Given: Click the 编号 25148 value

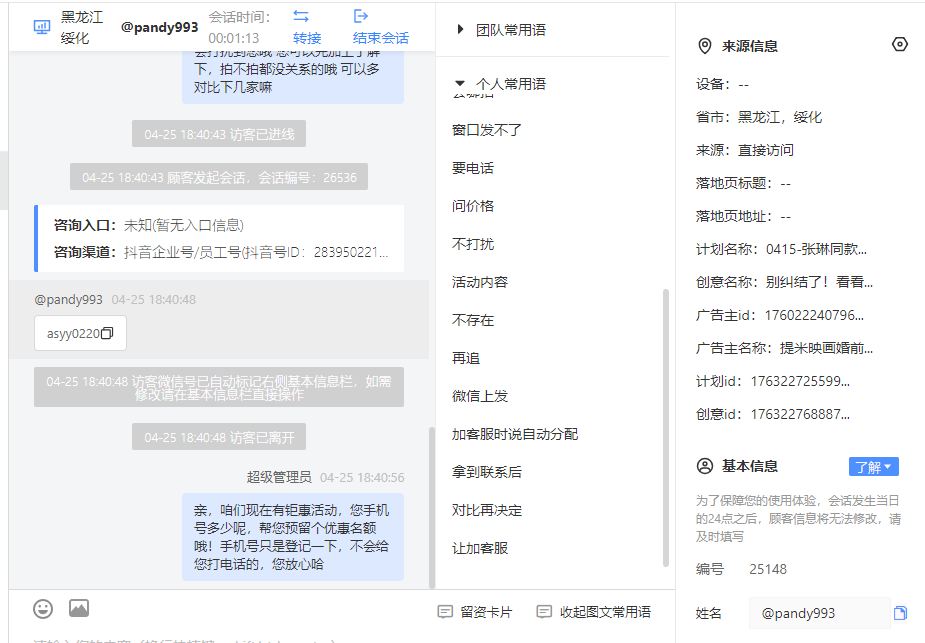Looking at the screenshot, I should pos(768,569).
